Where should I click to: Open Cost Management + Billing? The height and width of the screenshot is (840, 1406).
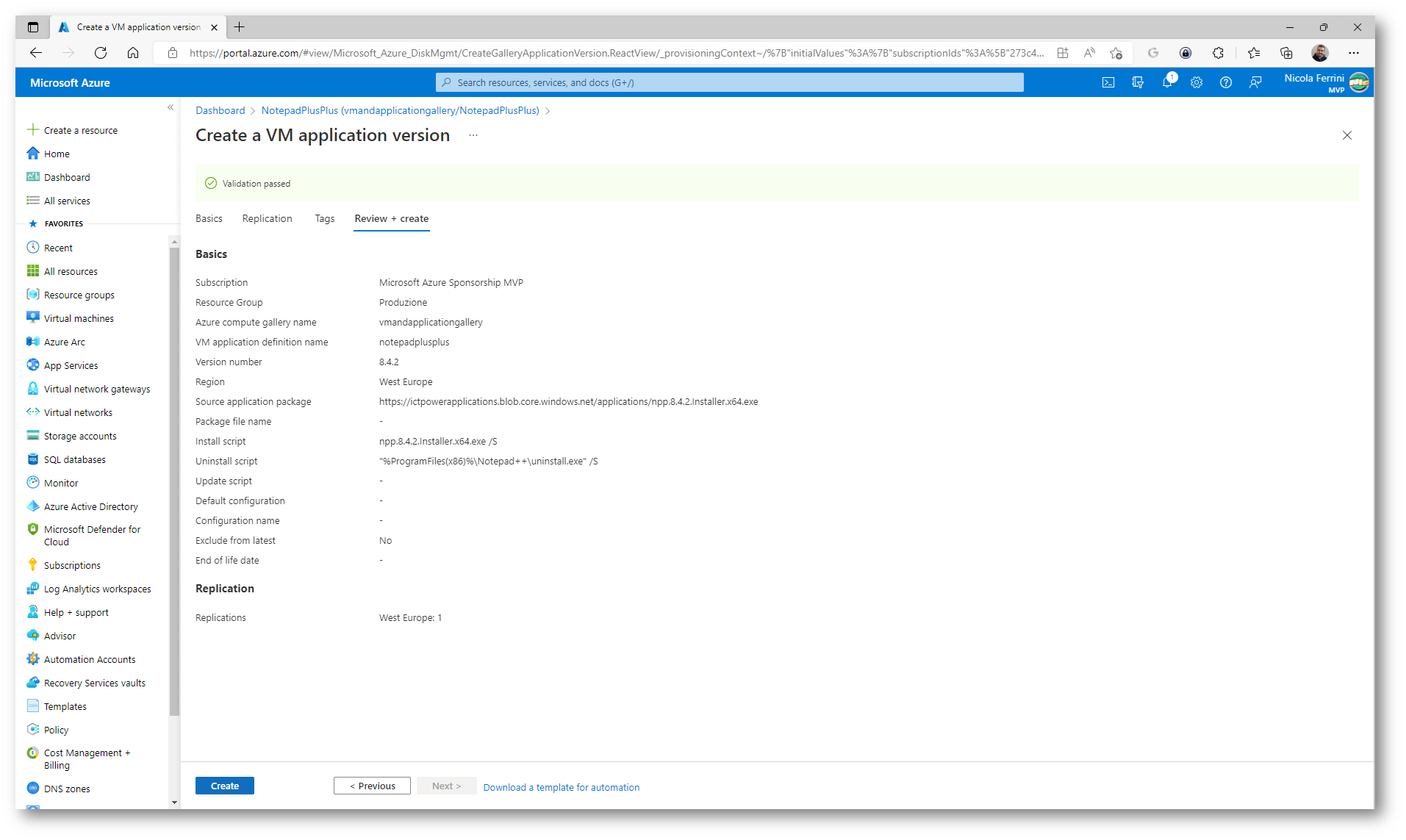(87, 758)
